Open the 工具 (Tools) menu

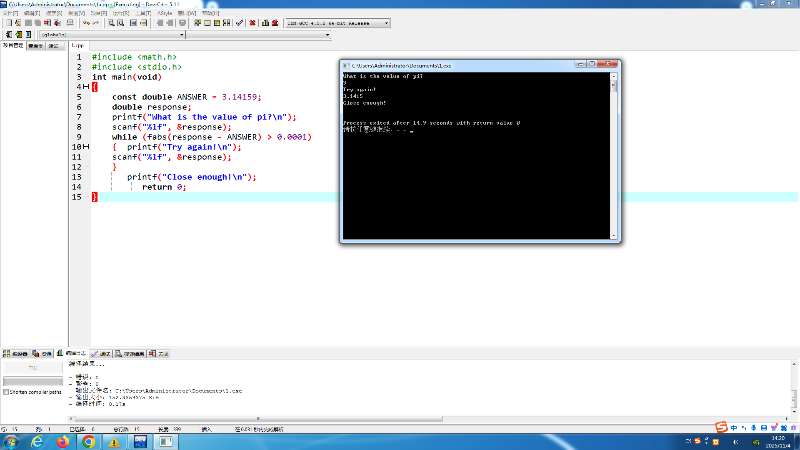143,13
